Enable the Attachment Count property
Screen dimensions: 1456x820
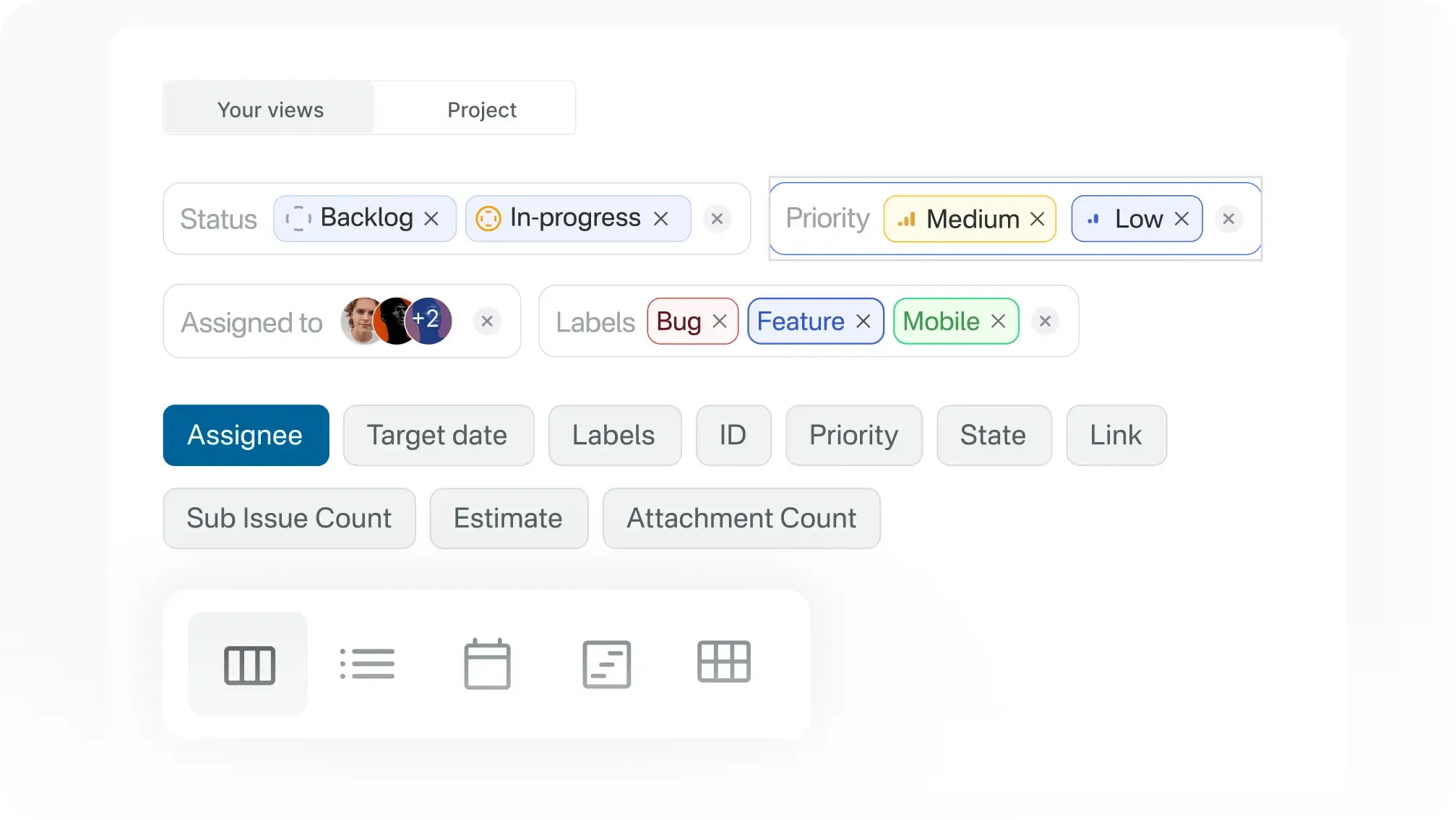(741, 518)
